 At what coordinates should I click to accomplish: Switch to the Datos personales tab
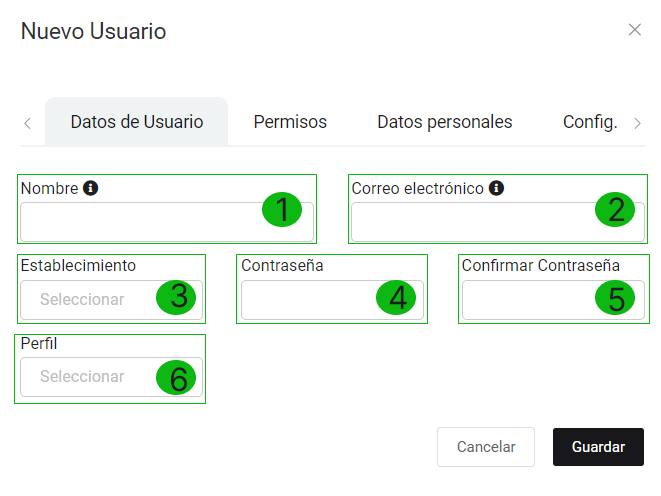click(x=445, y=122)
